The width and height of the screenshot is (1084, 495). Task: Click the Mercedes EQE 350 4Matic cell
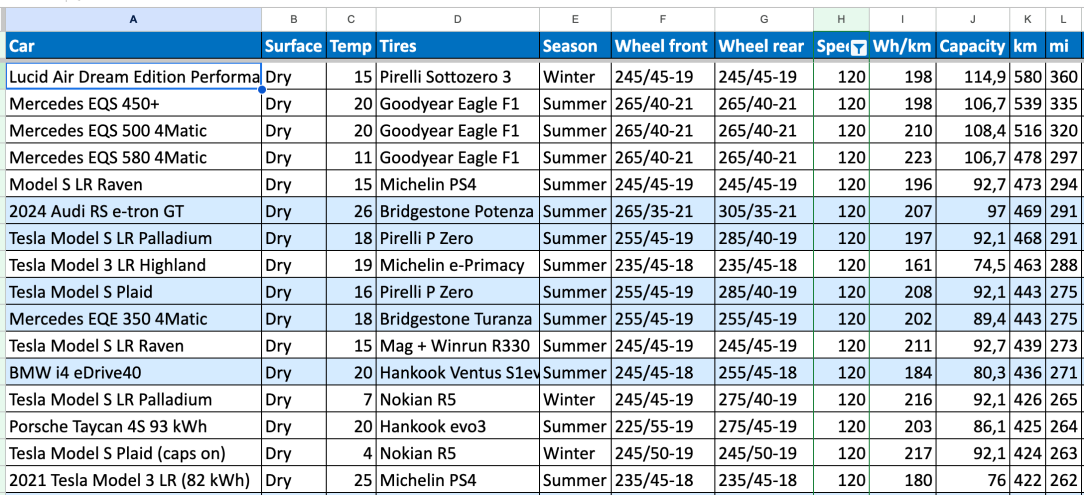[133, 319]
